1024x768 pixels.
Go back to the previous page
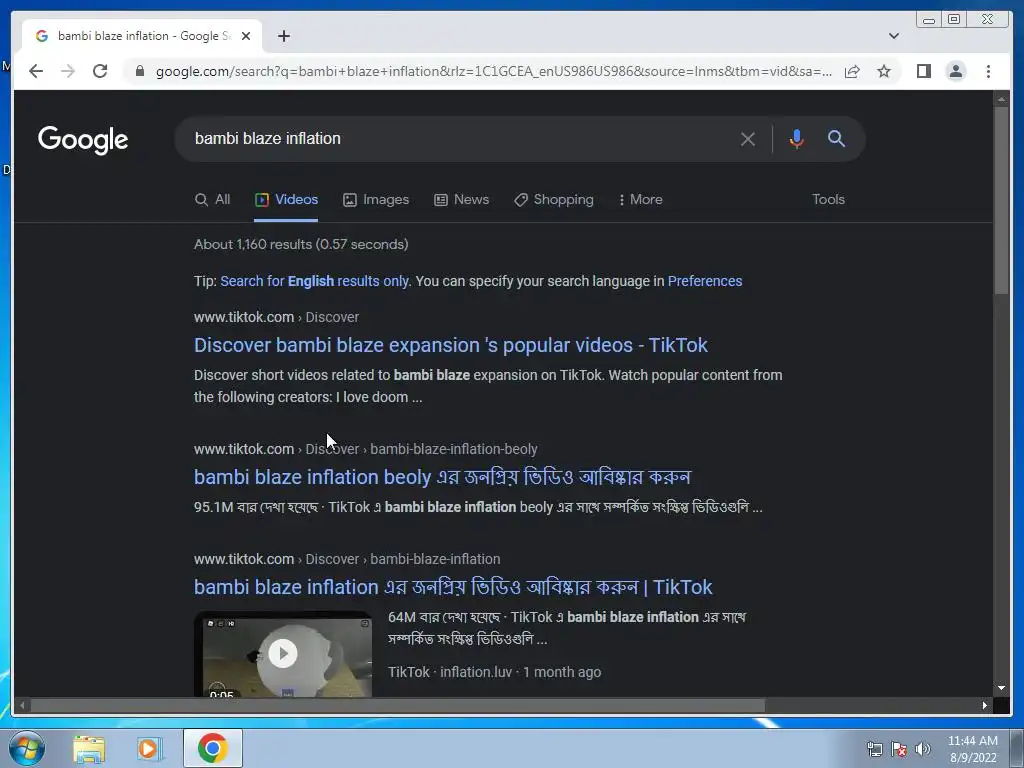coord(36,71)
